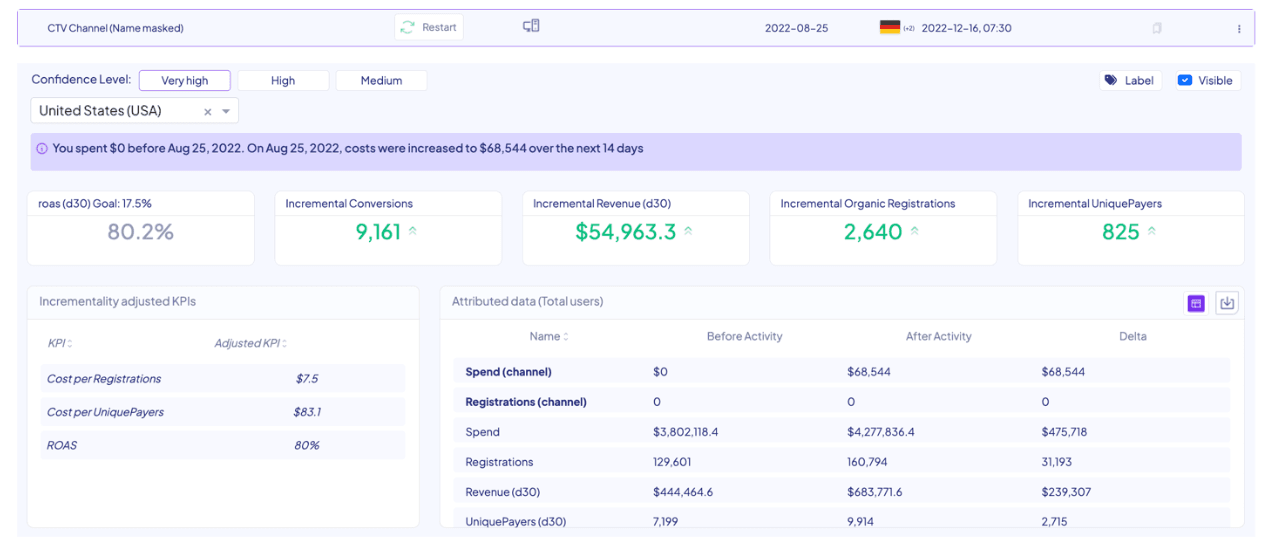
Task: Click the info icon in the spend banner
Action: coord(42,149)
